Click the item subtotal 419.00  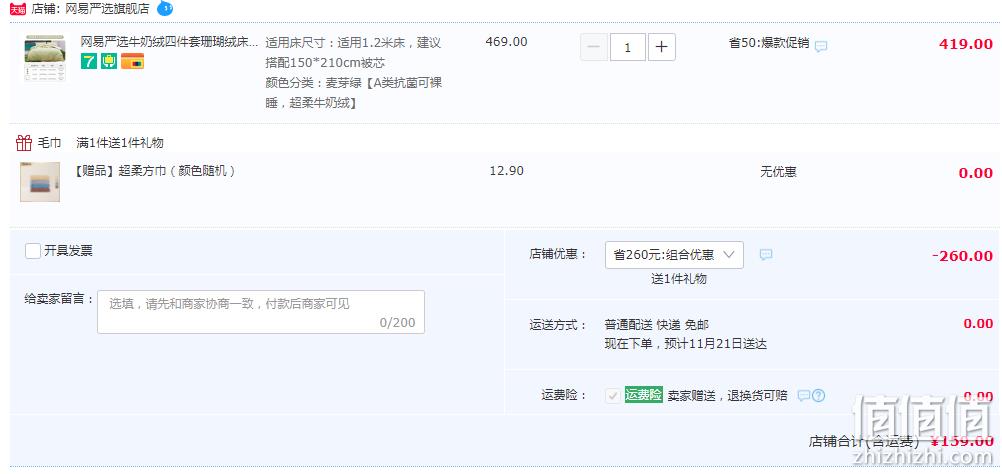(966, 44)
